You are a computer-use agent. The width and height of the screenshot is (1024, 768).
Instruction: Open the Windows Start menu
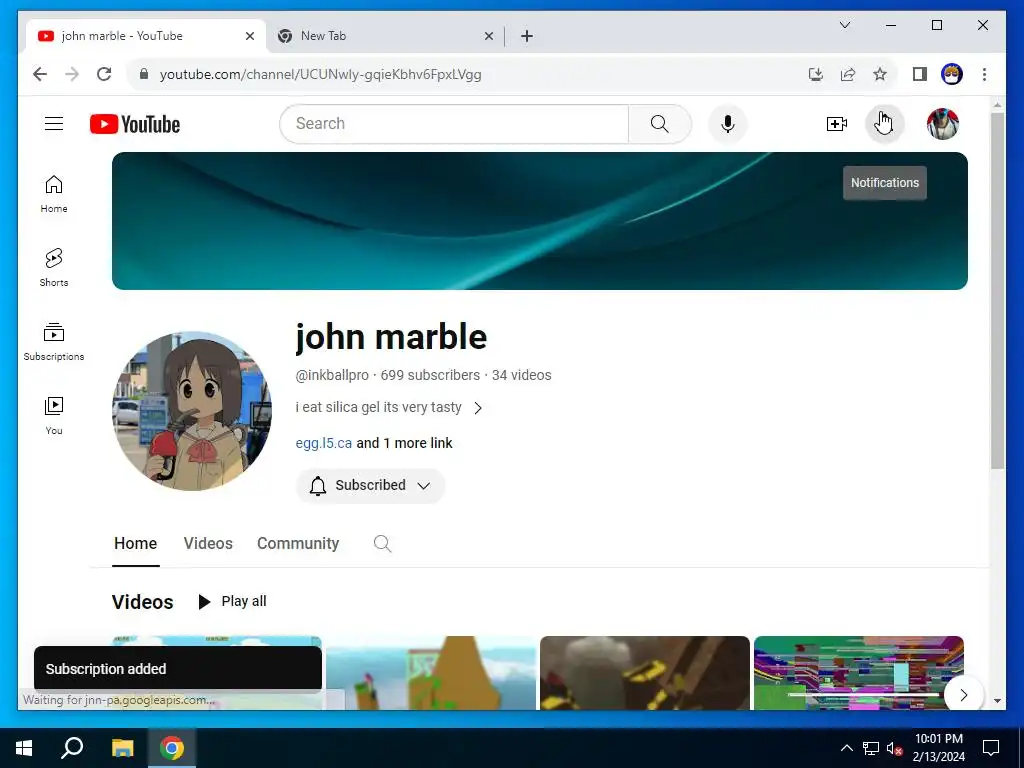(24, 748)
